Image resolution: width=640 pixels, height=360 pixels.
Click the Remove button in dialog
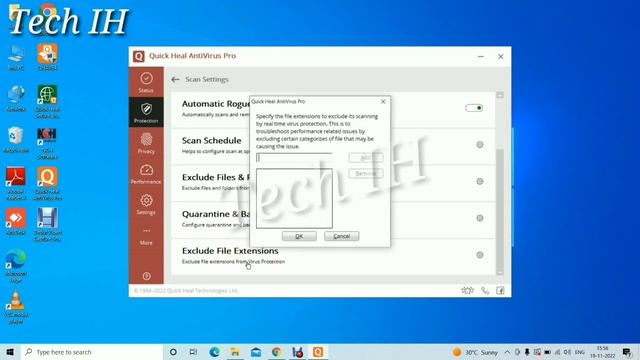[366, 173]
